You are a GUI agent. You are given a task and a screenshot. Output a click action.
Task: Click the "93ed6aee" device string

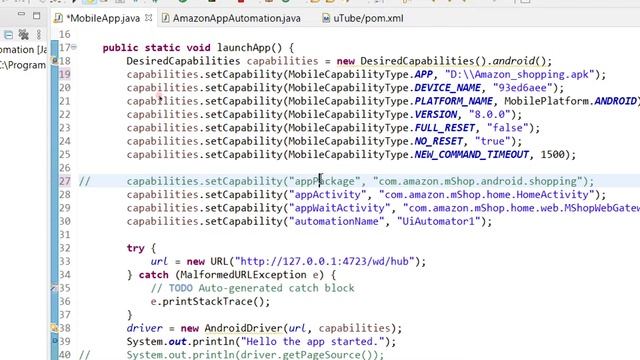[x=522, y=88]
